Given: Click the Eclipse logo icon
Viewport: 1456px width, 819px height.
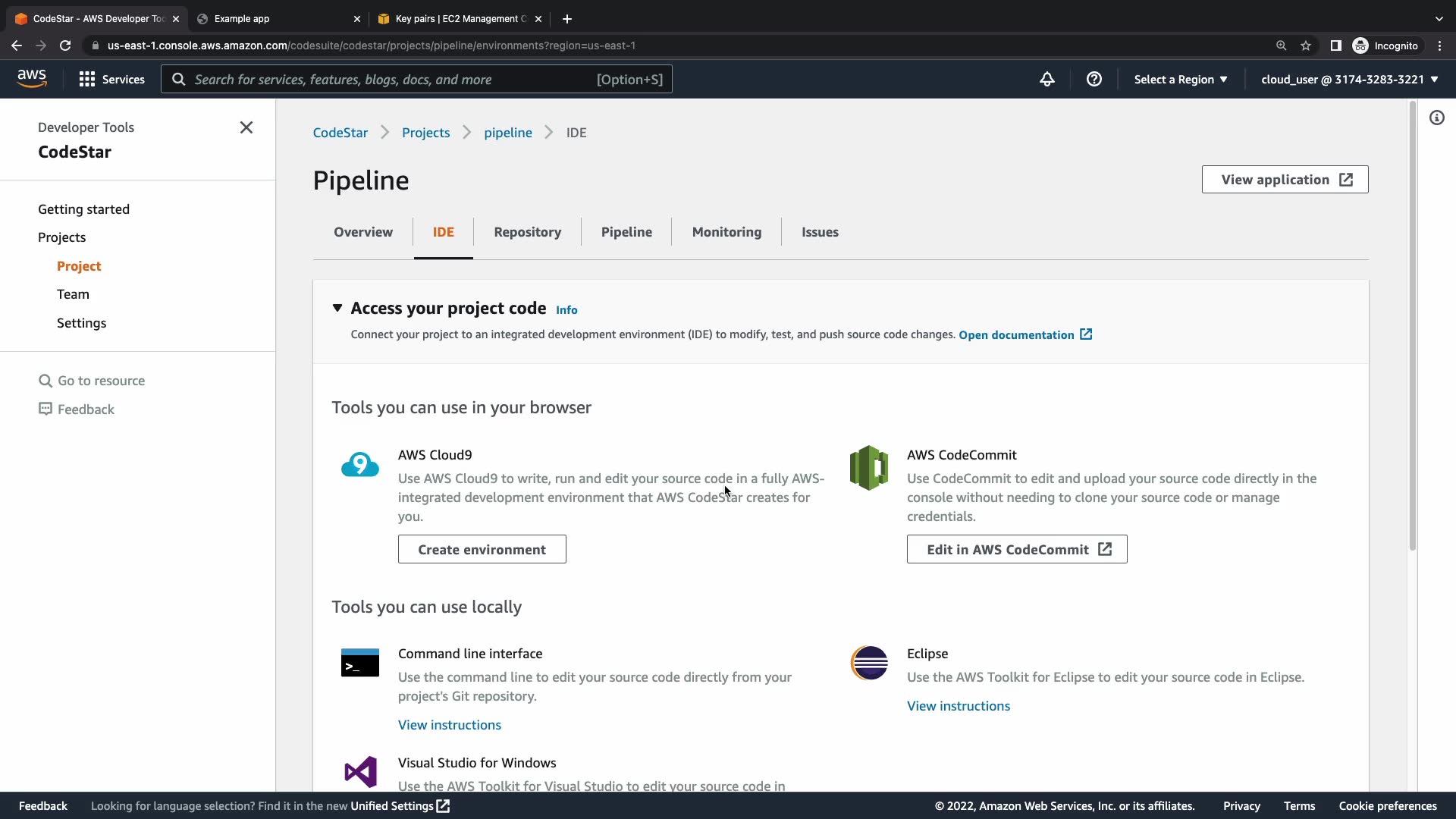Looking at the screenshot, I should 869,664.
